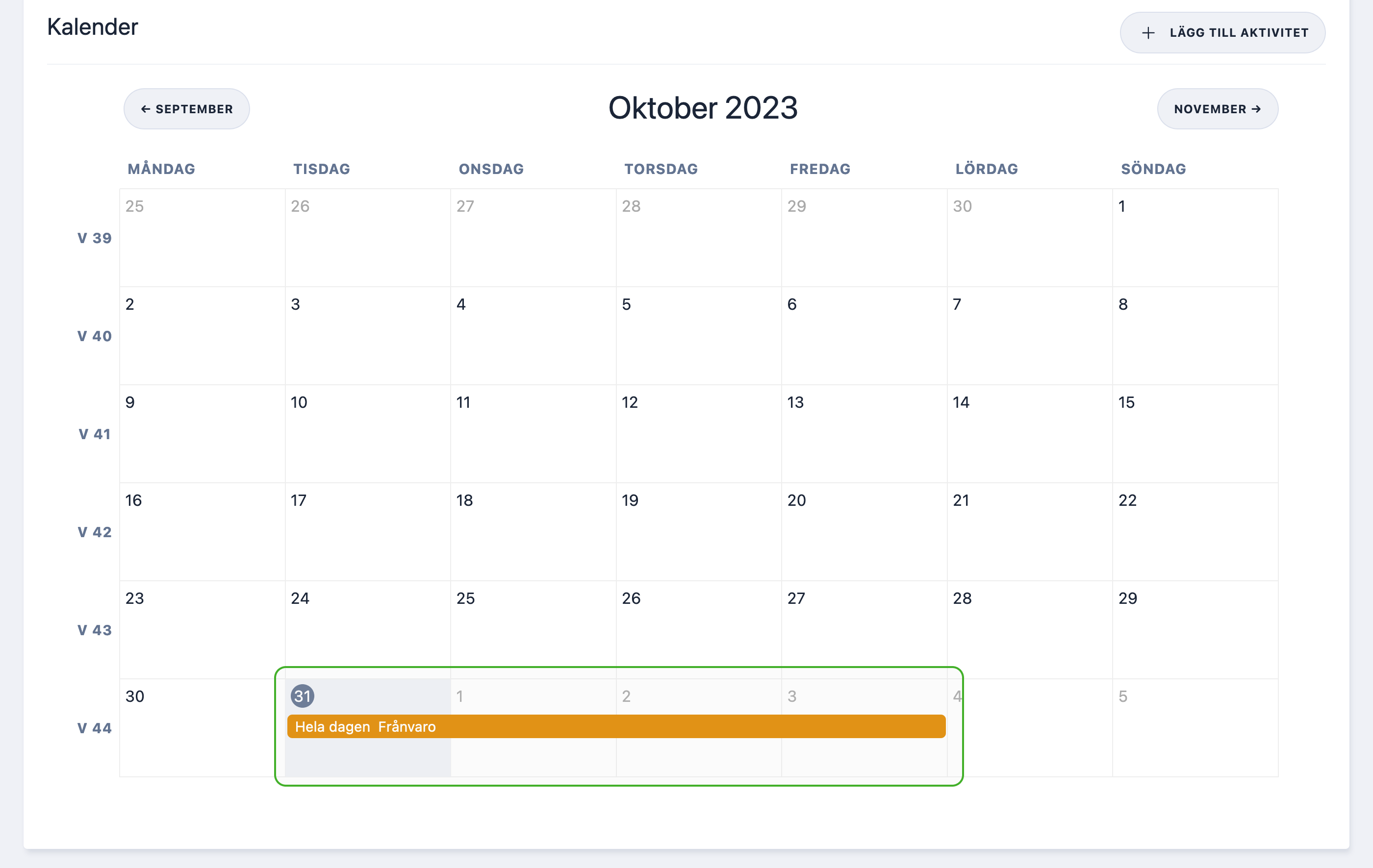Click the week label V 42
Screen dimensions: 1373x868
(x=95, y=532)
